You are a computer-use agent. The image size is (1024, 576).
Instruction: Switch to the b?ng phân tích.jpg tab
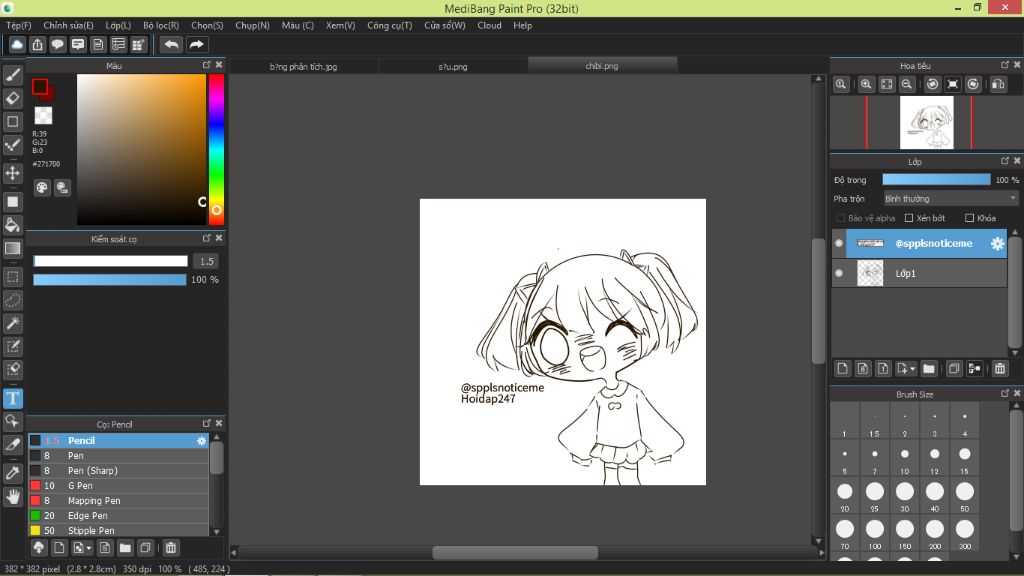304,66
